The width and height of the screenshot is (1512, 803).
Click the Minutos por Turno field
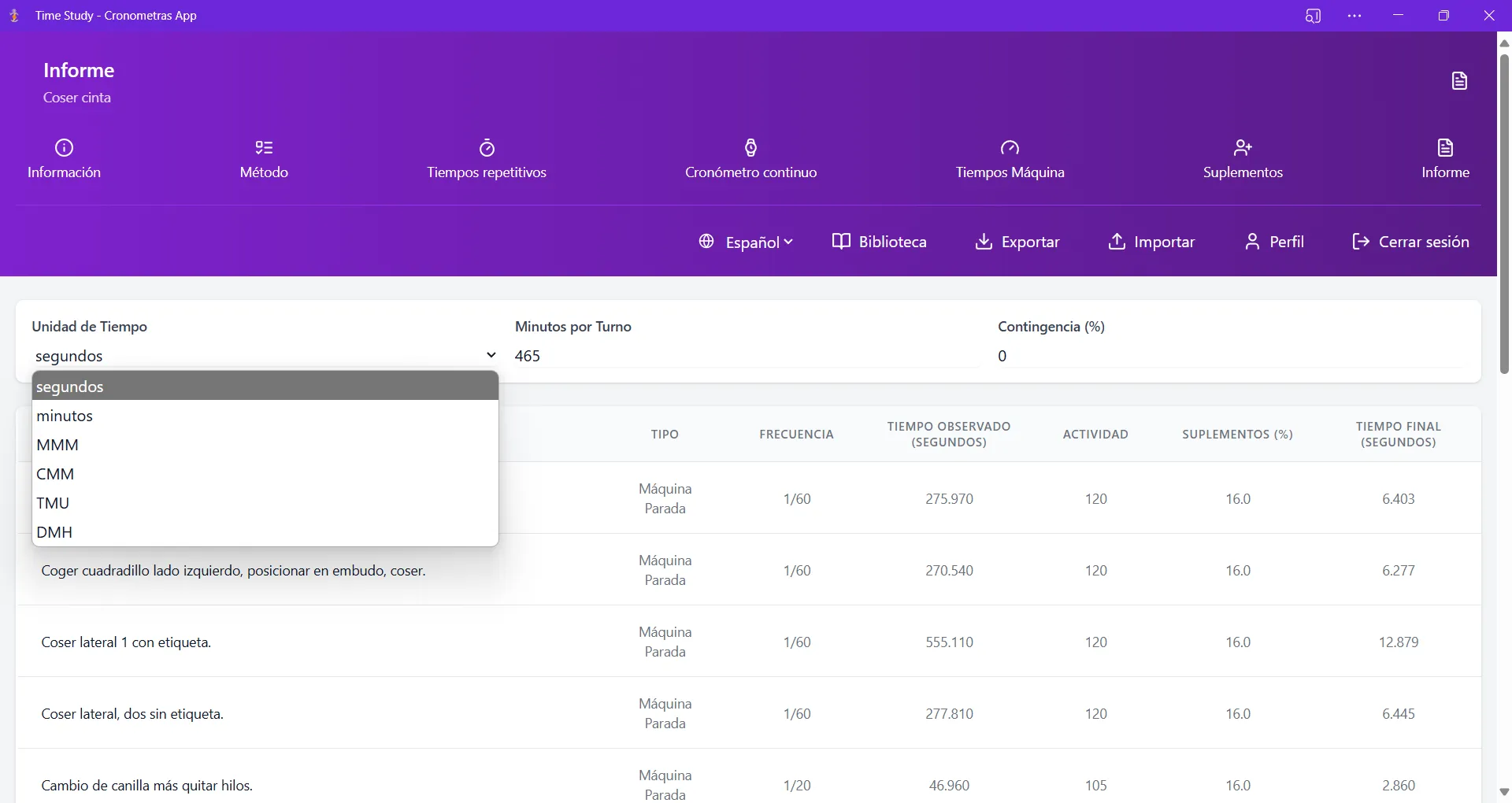(x=746, y=356)
